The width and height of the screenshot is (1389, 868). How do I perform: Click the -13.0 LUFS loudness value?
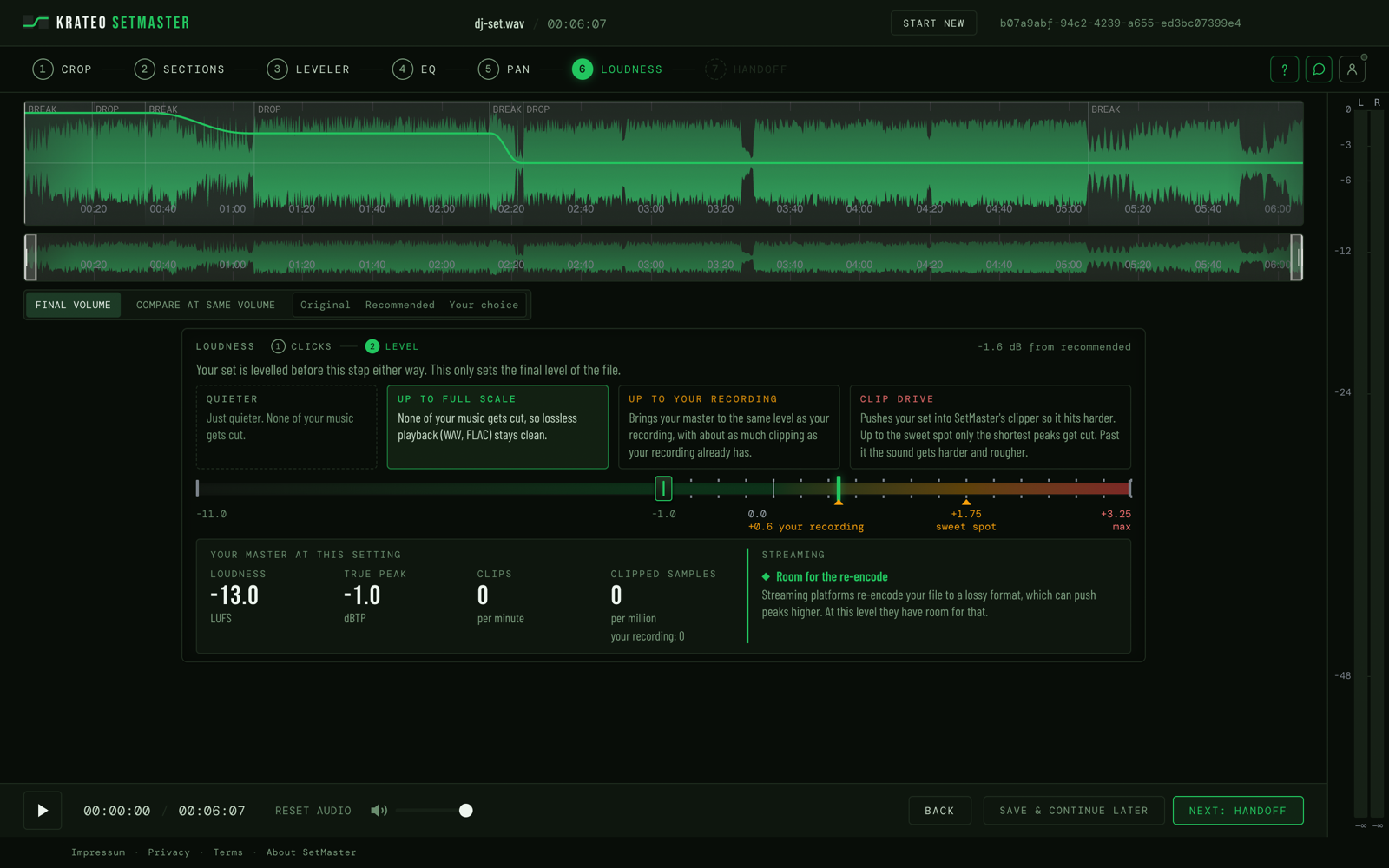tap(234, 595)
